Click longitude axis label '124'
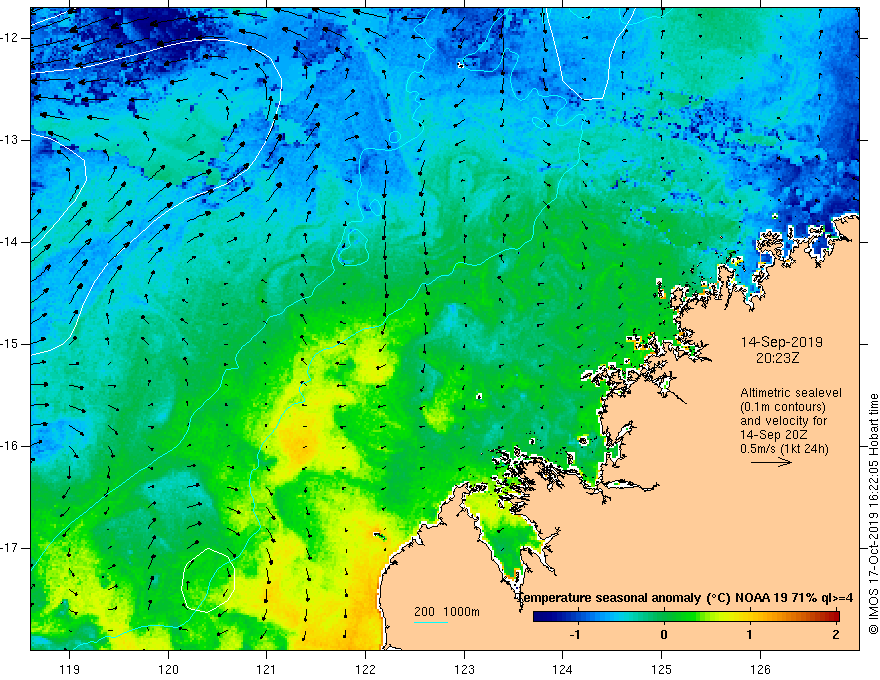Viewport: 880px width, 680px height. (x=563, y=669)
